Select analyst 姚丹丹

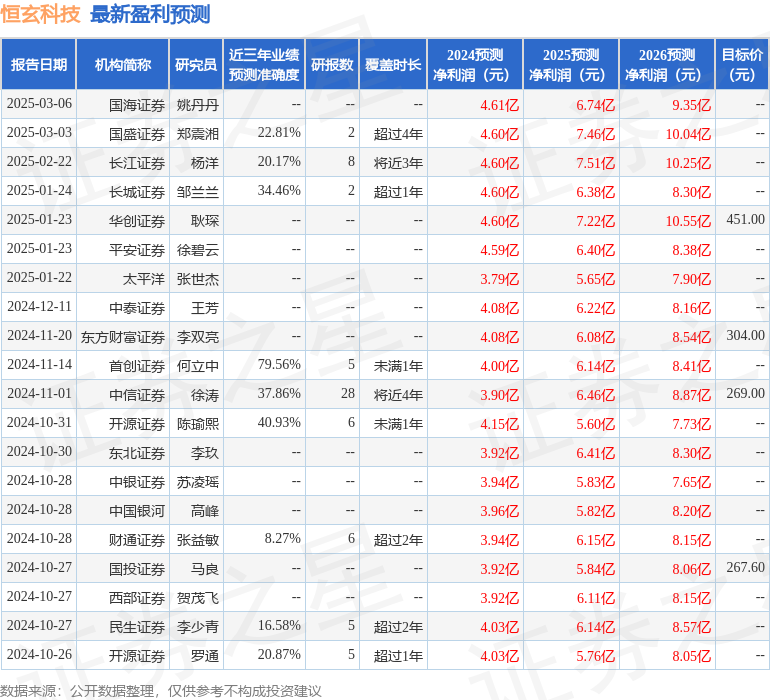pyautogui.click(x=197, y=105)
